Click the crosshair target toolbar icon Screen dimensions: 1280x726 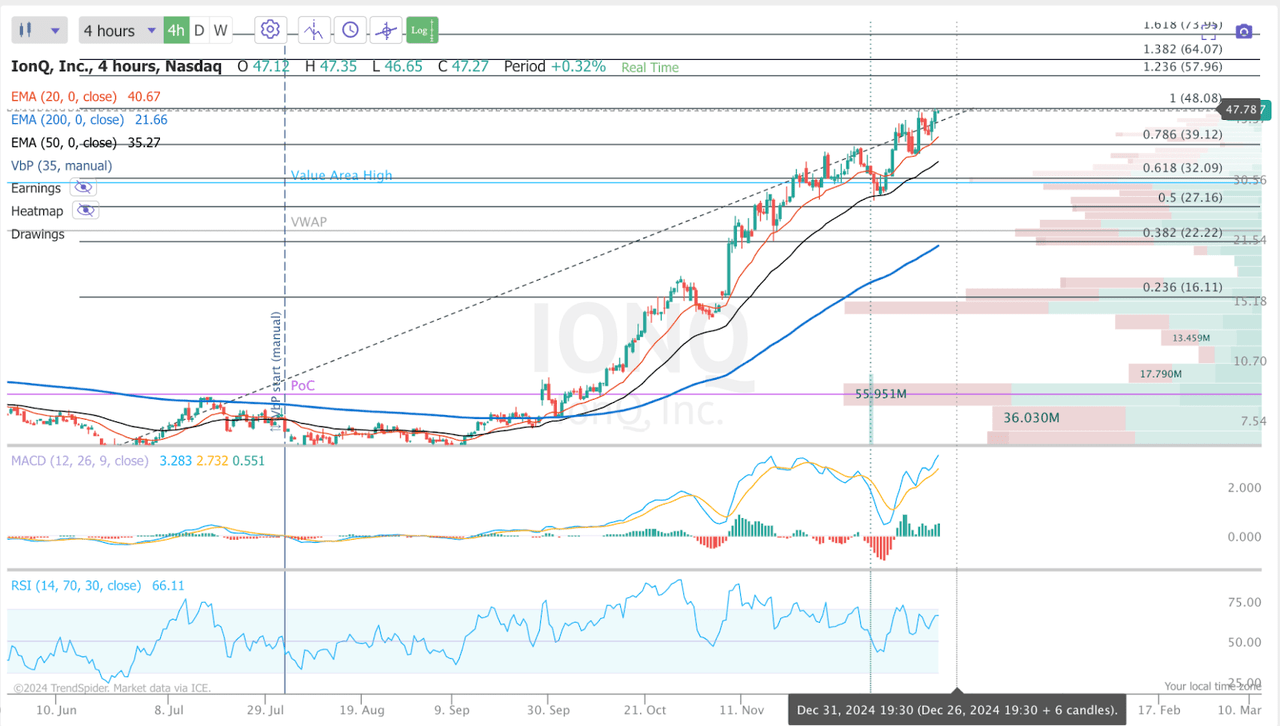click(386, 30)
